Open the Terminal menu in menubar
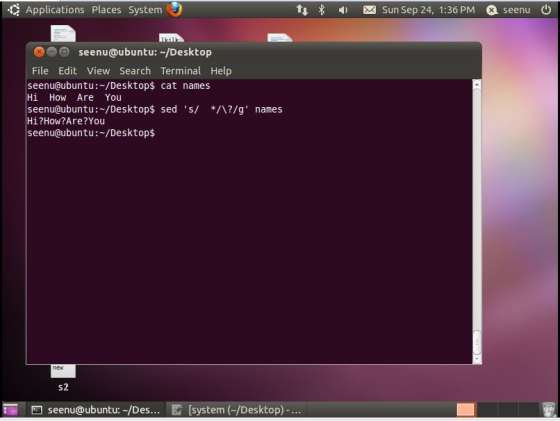The height and width of the screenshot is (421, 560). pyautogui.click(x=180, y=71)
